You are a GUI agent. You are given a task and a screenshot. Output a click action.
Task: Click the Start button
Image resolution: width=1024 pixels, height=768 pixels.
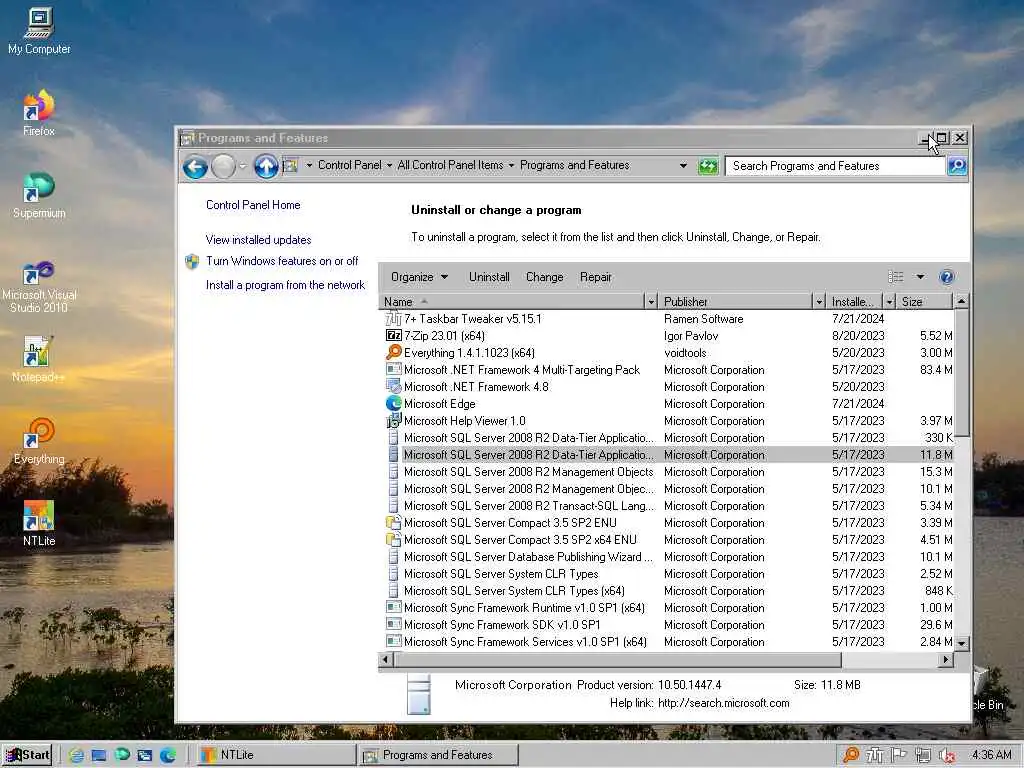(28, 755)
